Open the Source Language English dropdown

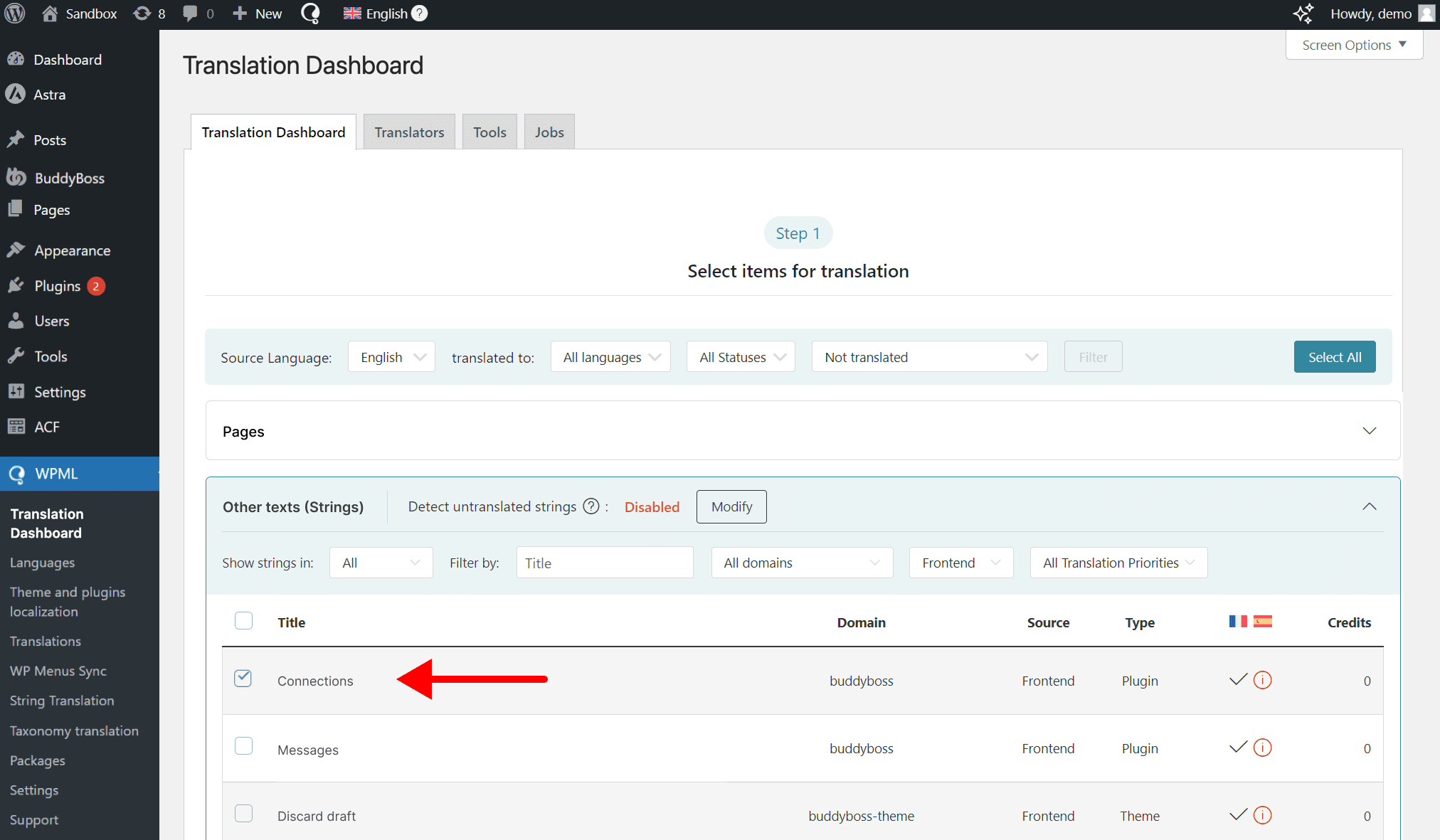391,357
